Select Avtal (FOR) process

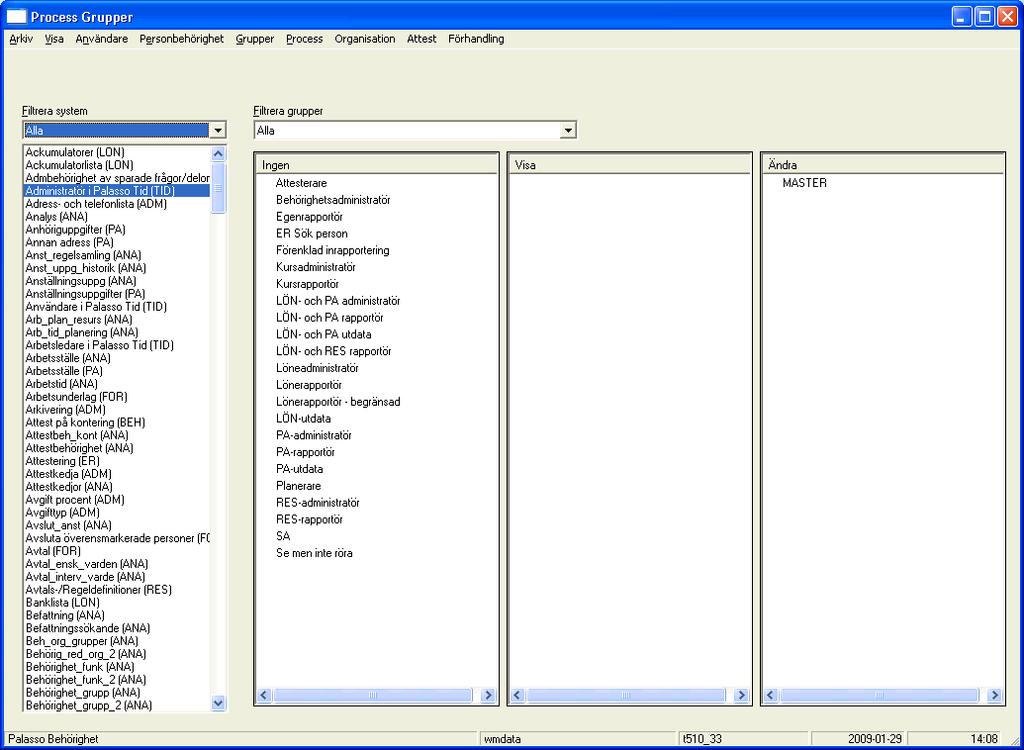pyautogui.click(x=53, y=551)
